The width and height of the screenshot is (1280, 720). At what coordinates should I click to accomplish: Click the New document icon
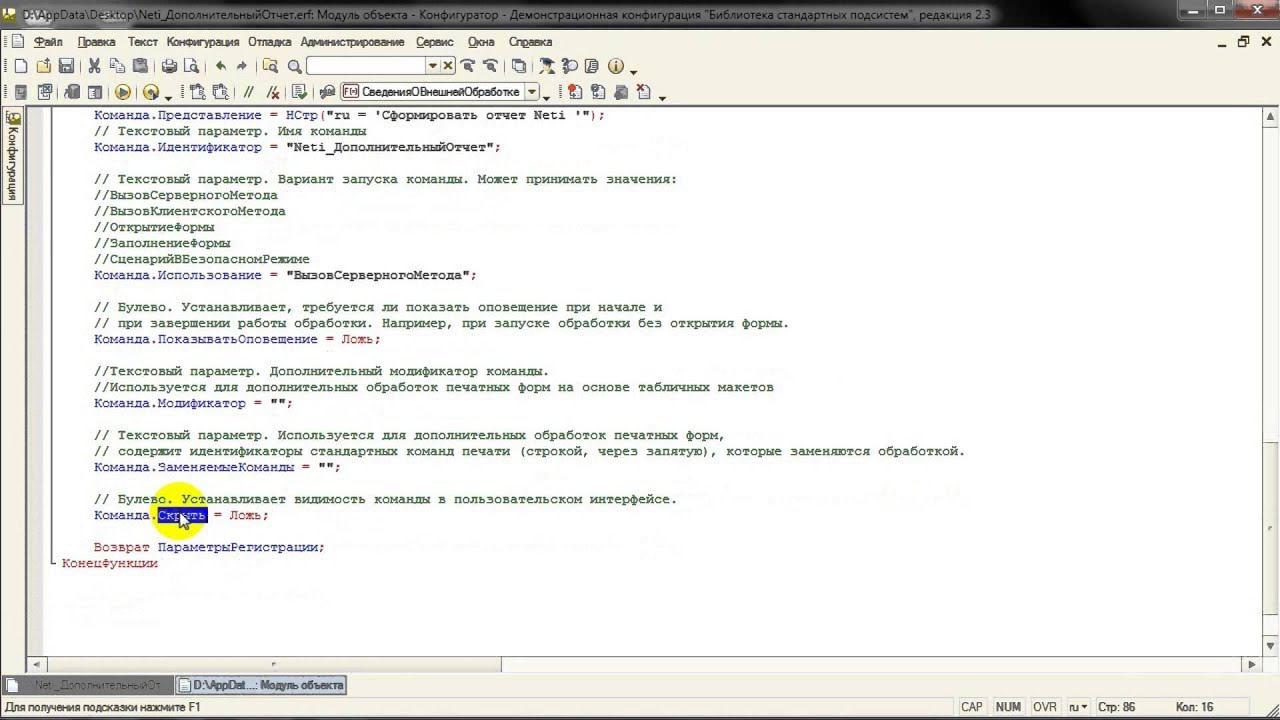[x=20, y=66]
